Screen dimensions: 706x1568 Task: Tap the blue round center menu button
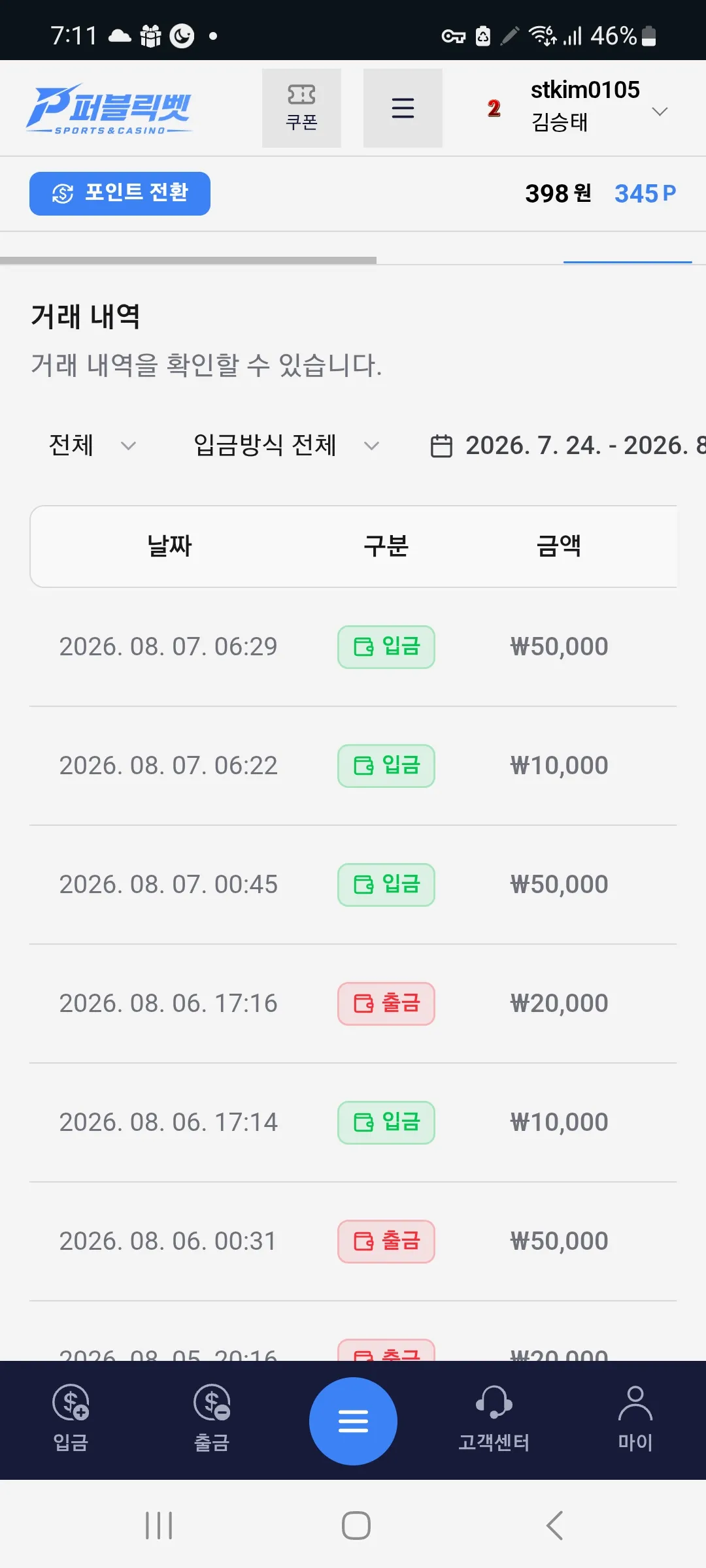353,1421
